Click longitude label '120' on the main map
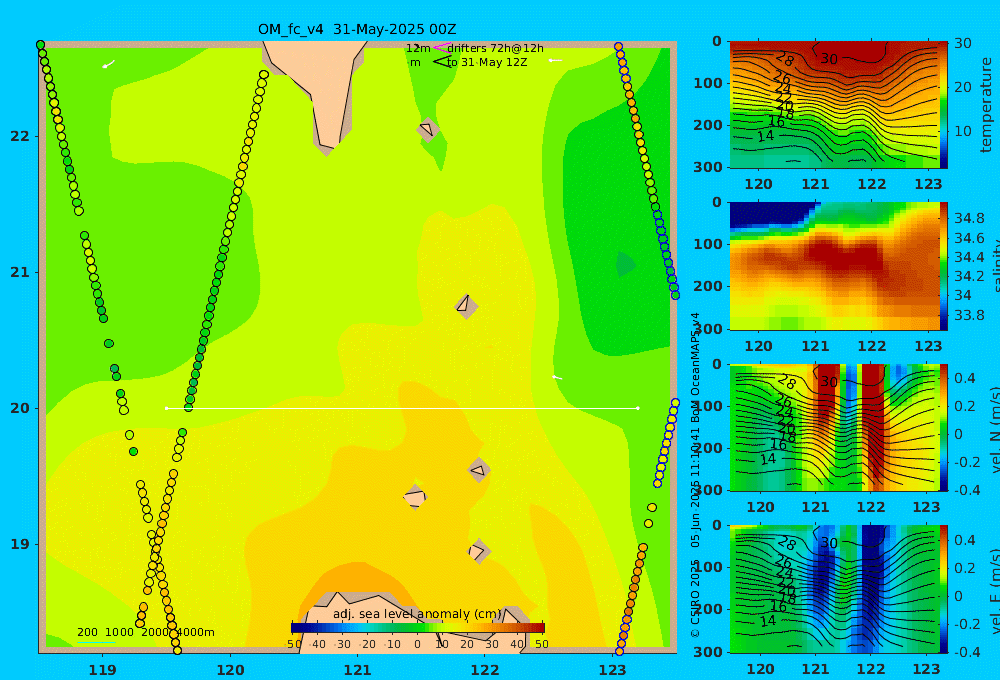1000x680 pixels. tap(230, 670)
